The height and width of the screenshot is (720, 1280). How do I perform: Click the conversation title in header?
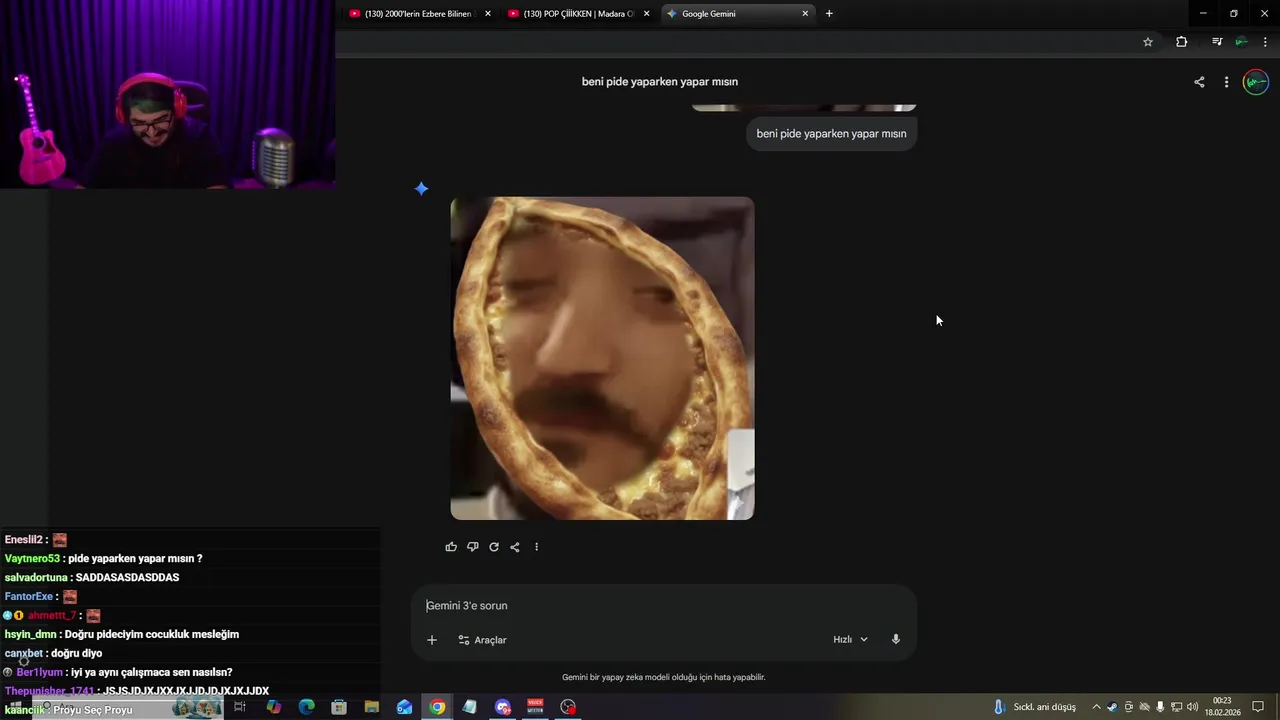pos(660,82)
